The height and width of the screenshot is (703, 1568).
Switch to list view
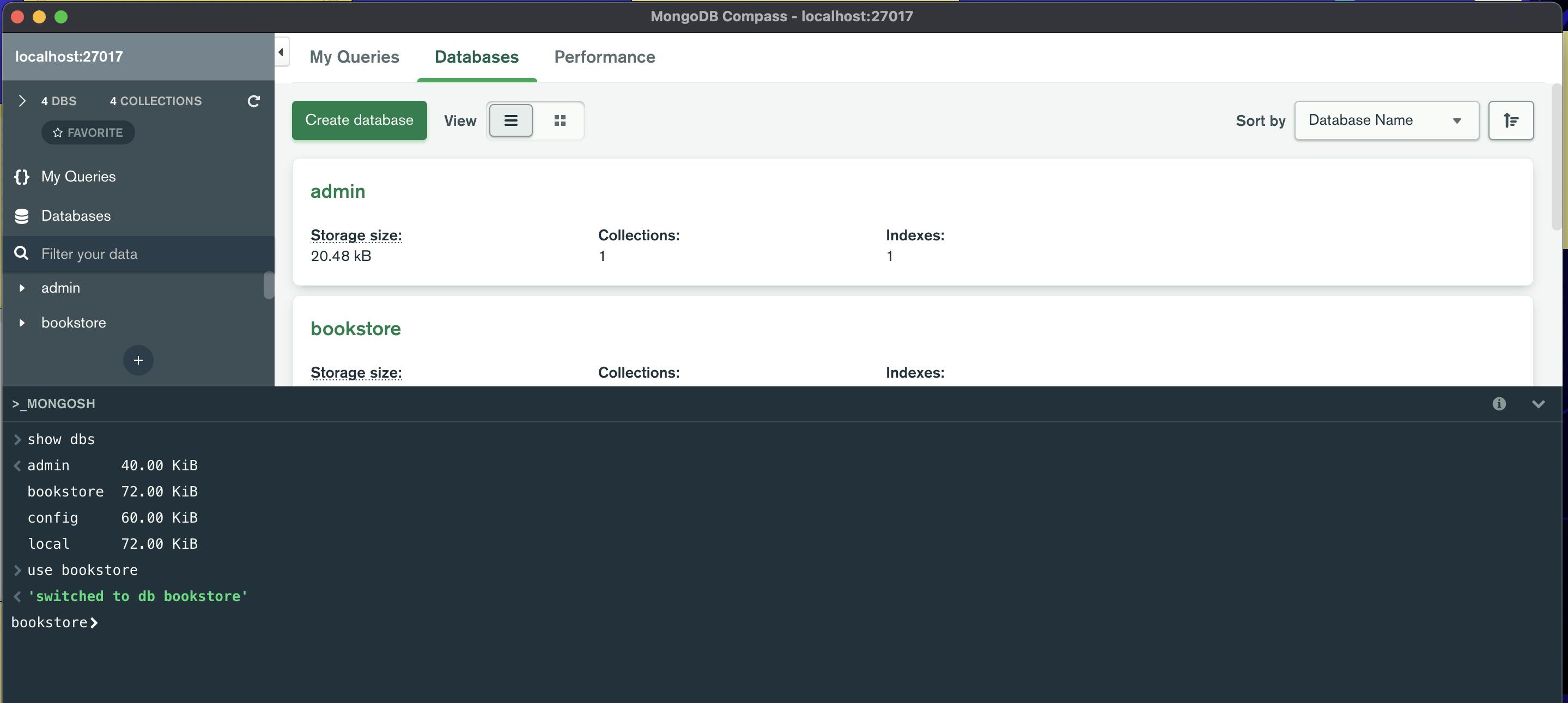pos(510,120)
